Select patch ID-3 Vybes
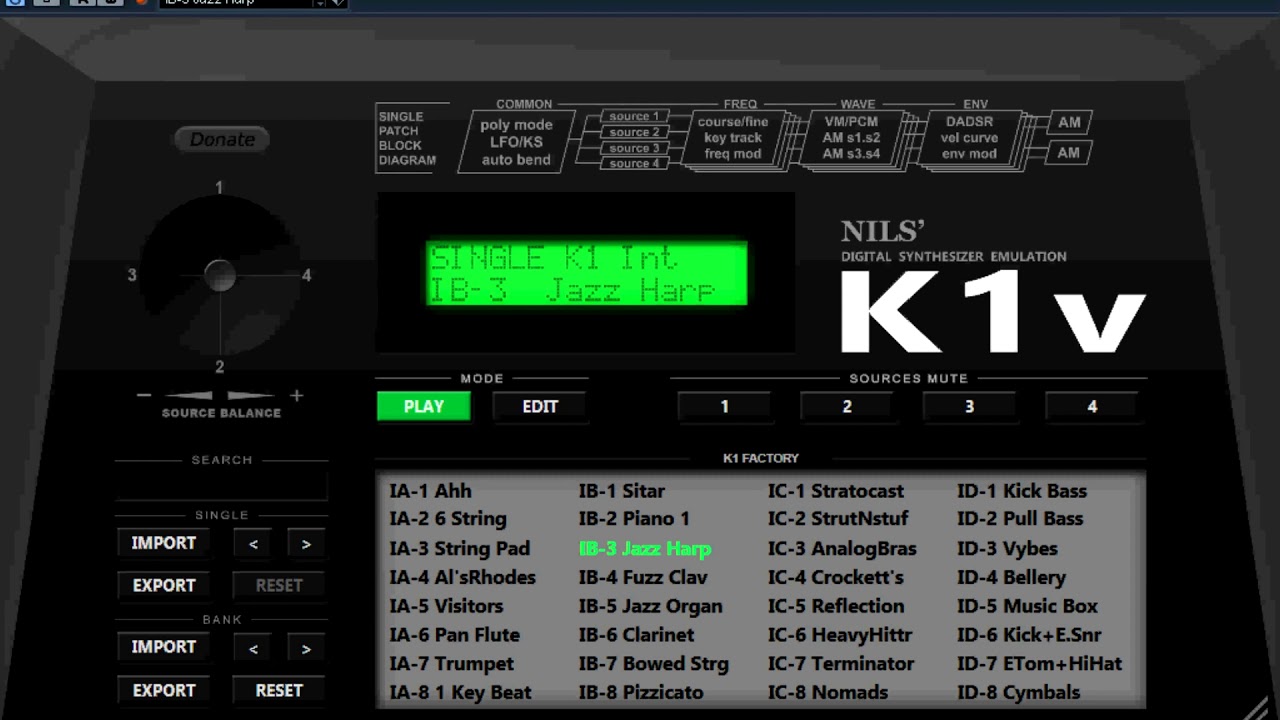 (1007, 548)
